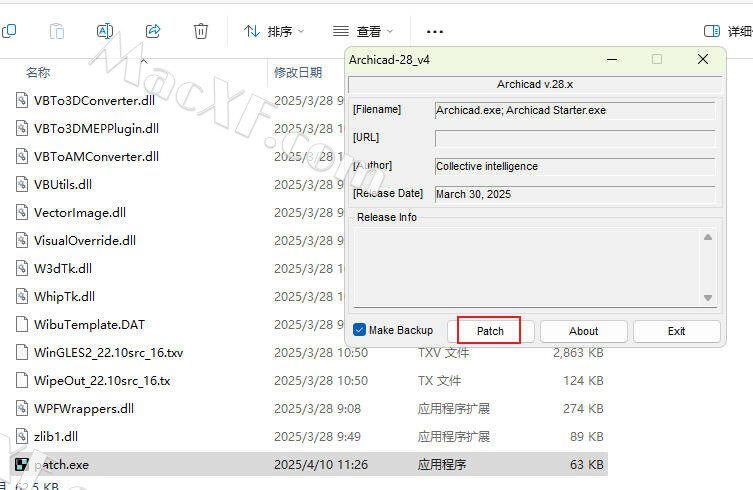Click the Filename field in patcher
The image size is (753, 490).
coord(575,110)
